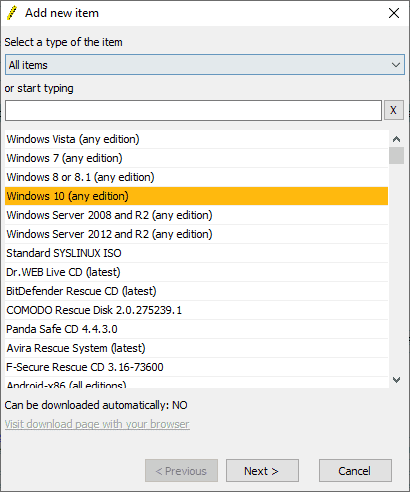Choose Windows 8 or 8.1 entry
The width and height of the screenshot is (410, 492).
[x=196, y=177]
